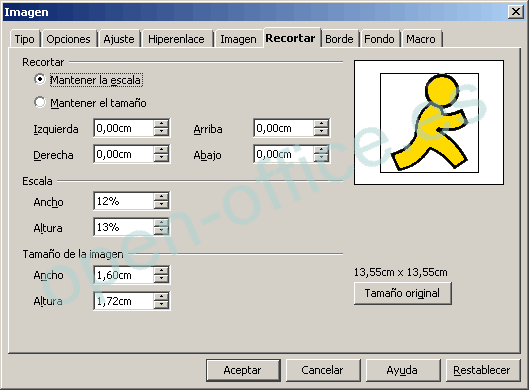Decrease image Altura size down arrow

(x=161, y=305)
